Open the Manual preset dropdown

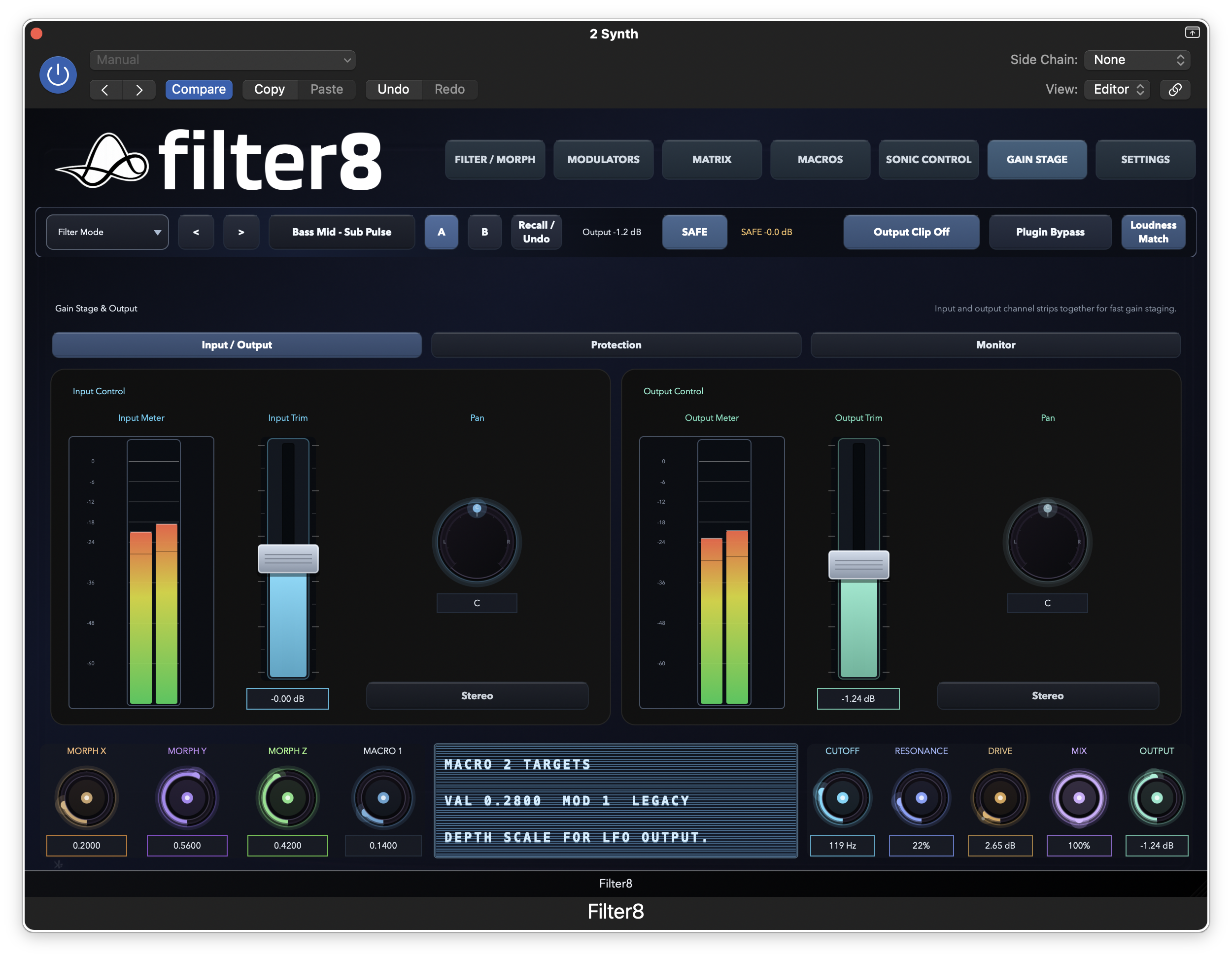tap(223, 60)
